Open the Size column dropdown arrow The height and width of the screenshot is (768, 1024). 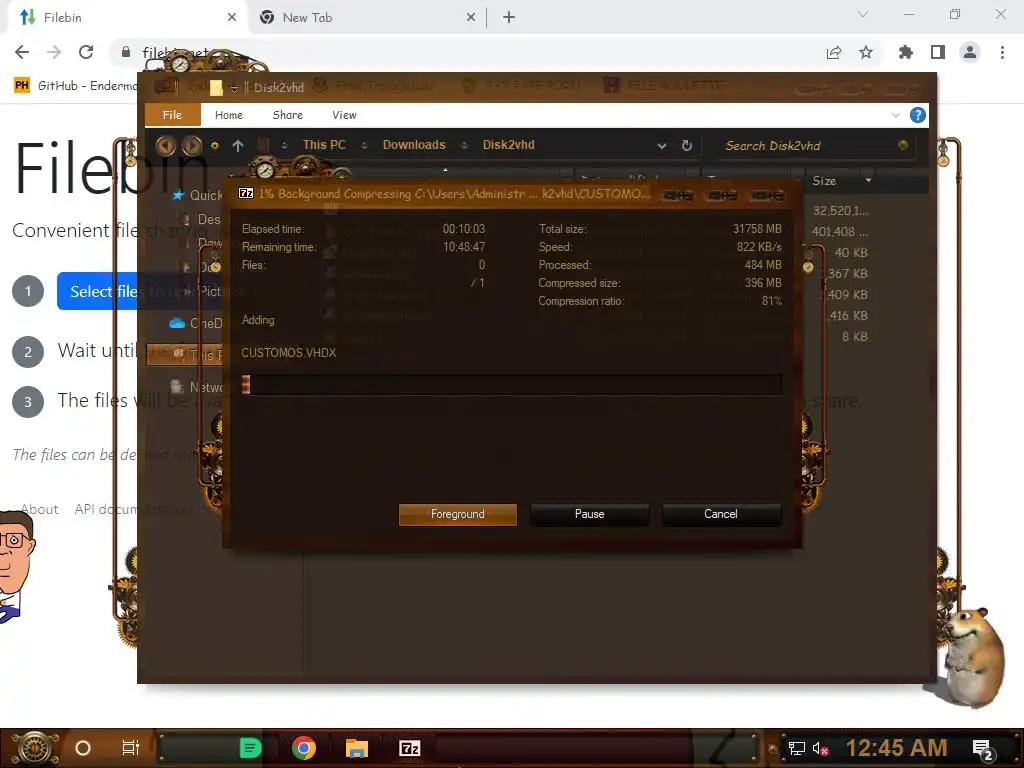[x=868, y=180]
